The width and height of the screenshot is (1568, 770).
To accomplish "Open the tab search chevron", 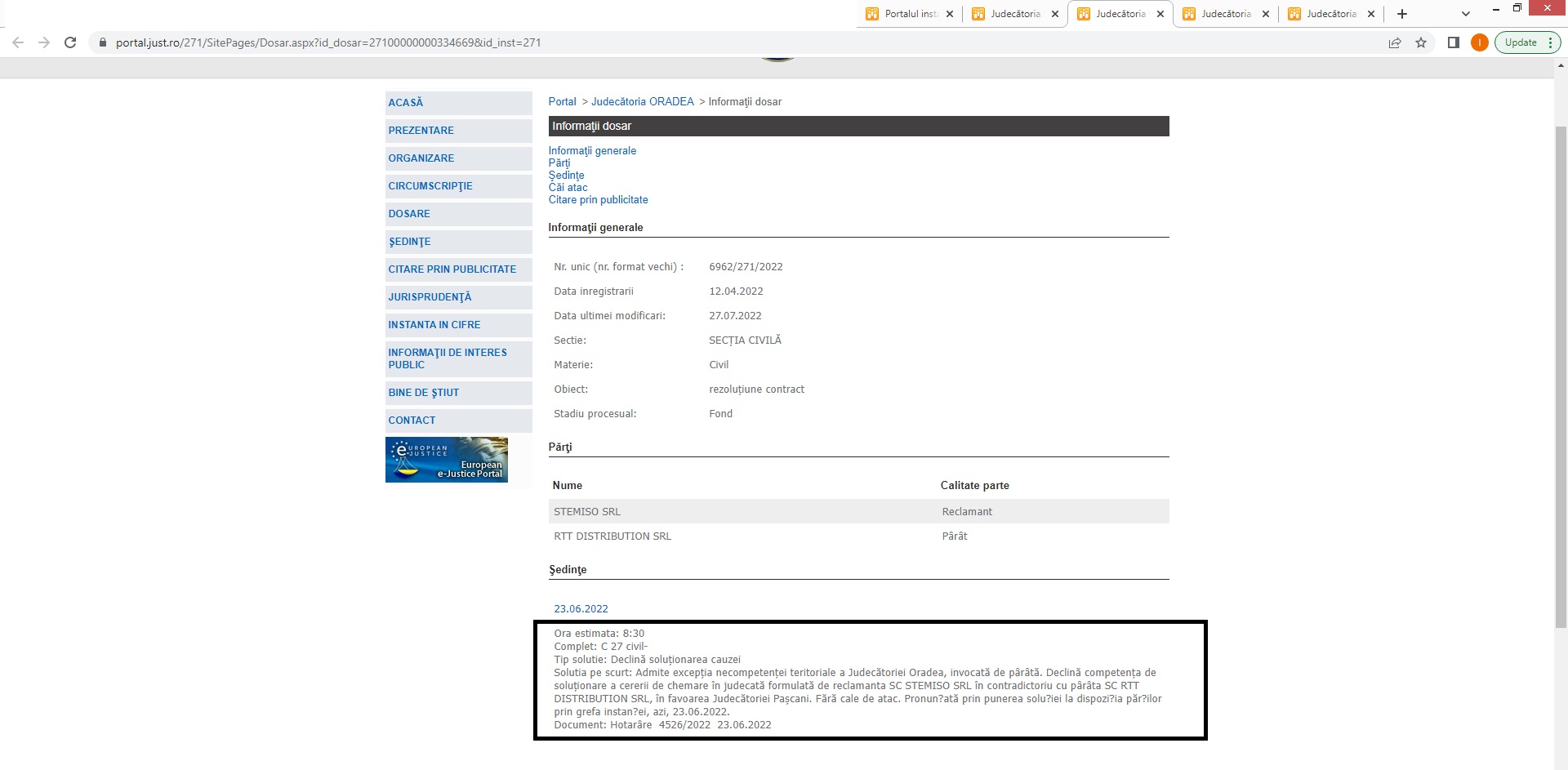I will [1466, 14].
